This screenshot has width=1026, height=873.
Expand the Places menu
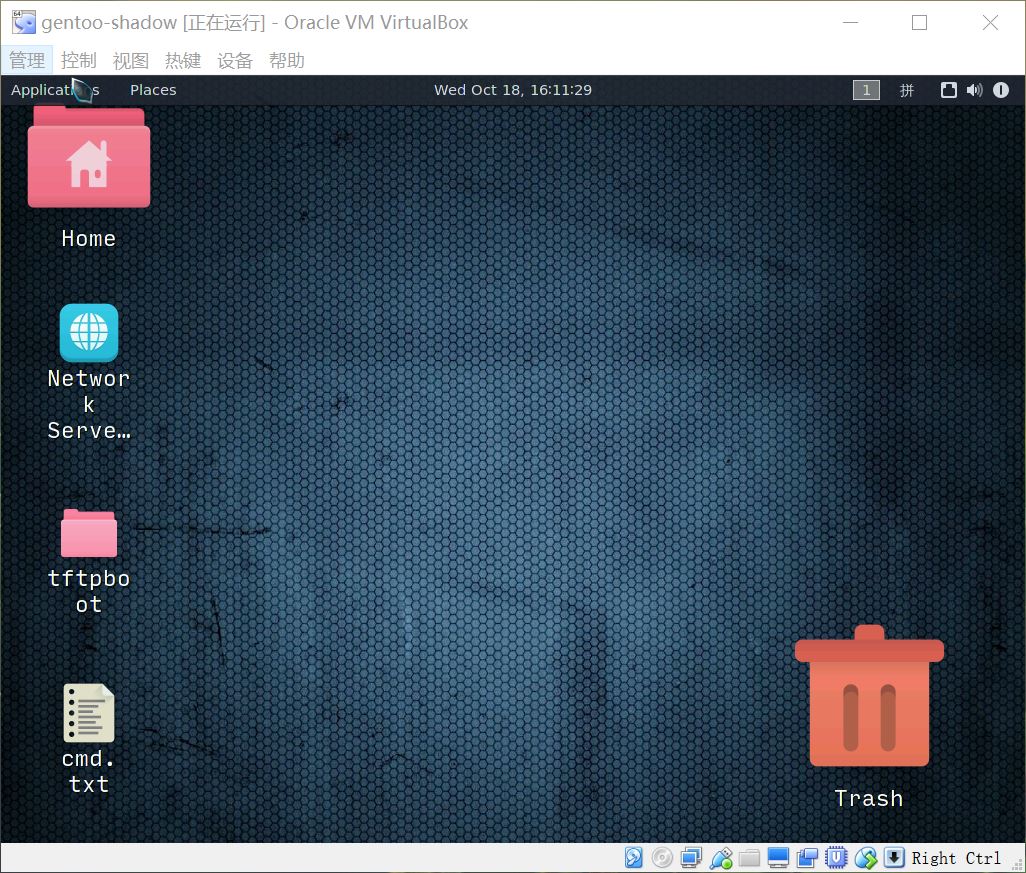(x=153, y=90)
